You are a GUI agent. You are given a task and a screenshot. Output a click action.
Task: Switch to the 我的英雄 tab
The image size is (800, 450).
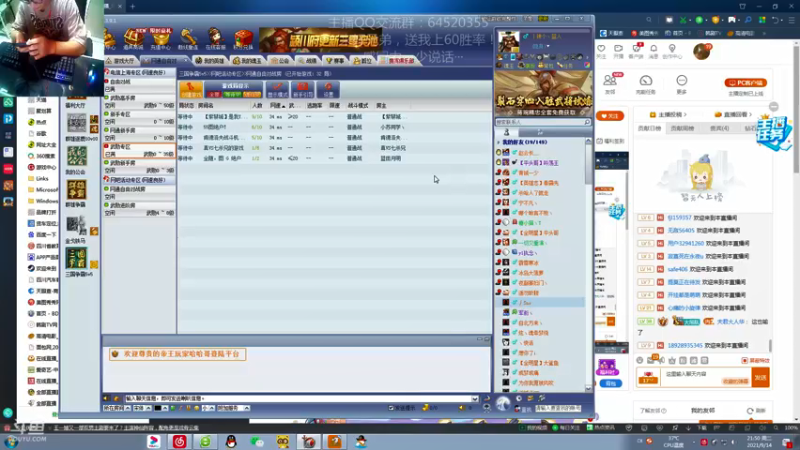point(210,61)
